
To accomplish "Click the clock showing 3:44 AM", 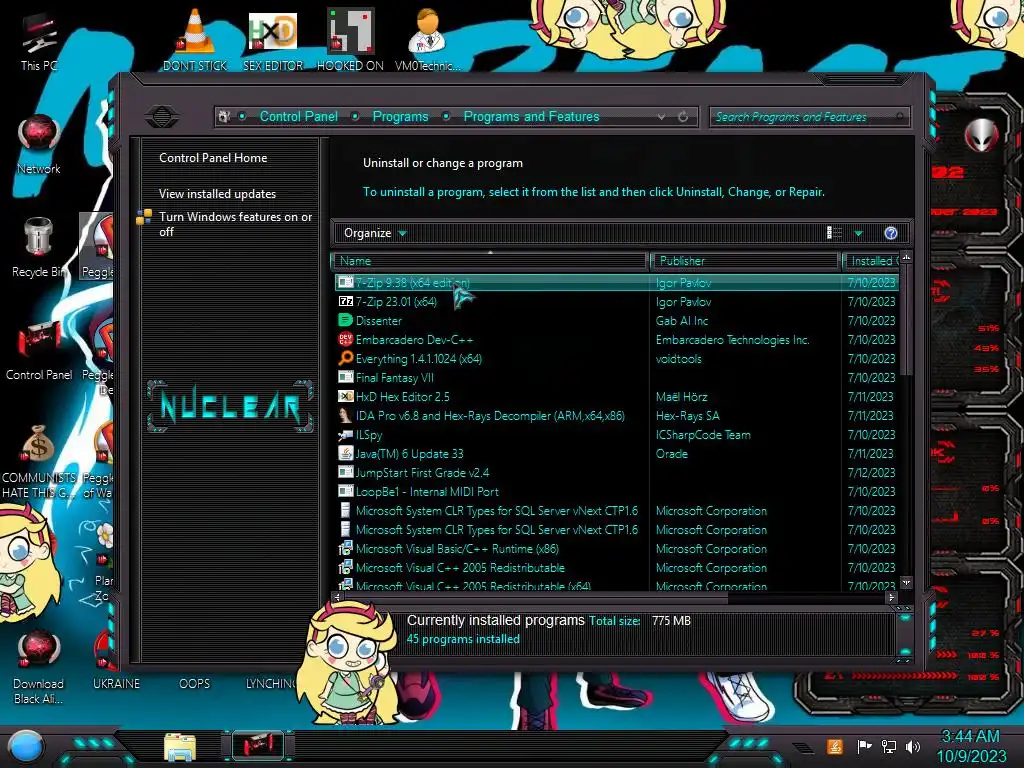I will (970, 737).
